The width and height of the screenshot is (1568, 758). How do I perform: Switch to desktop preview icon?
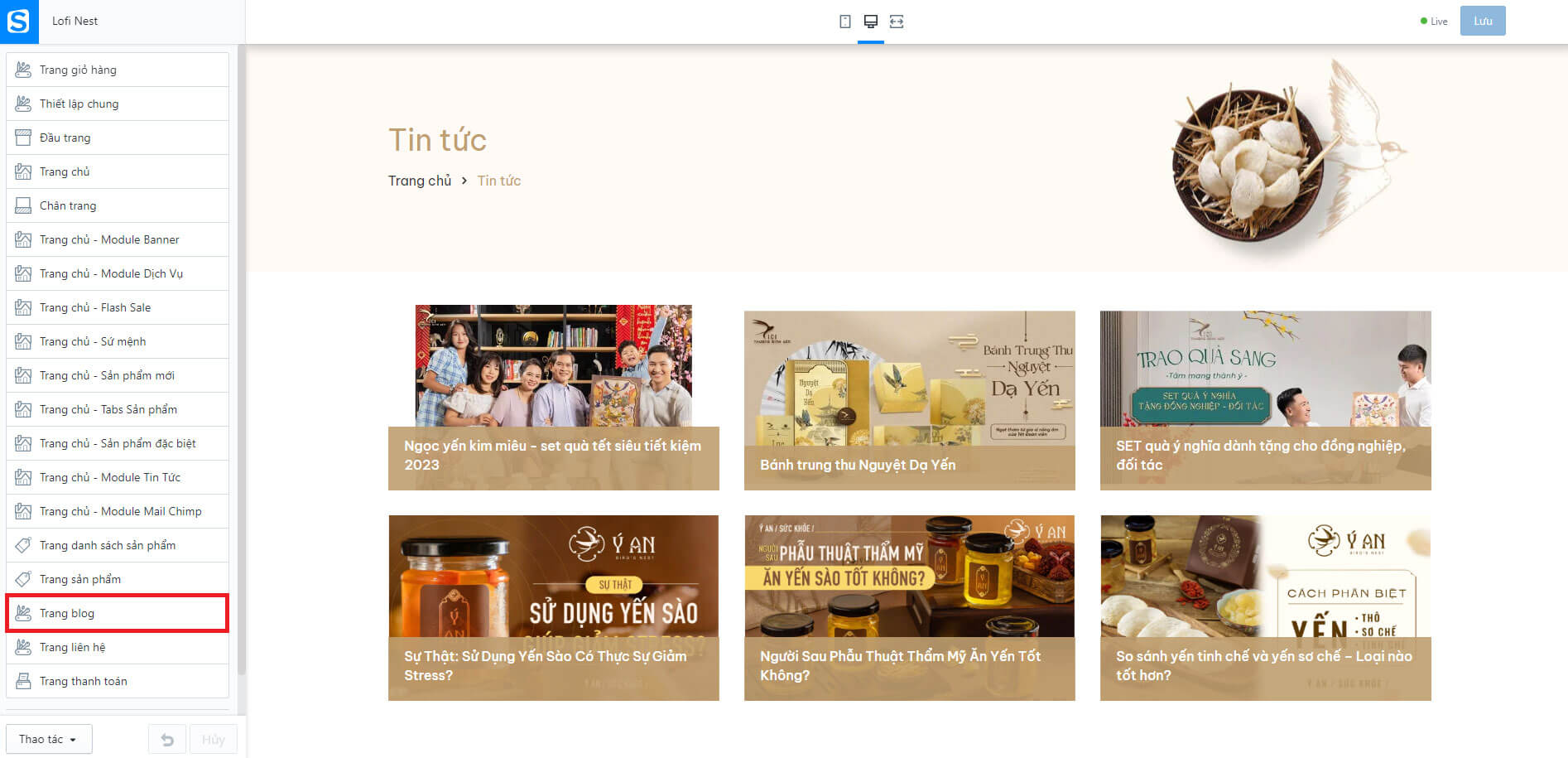click(870, 22)
